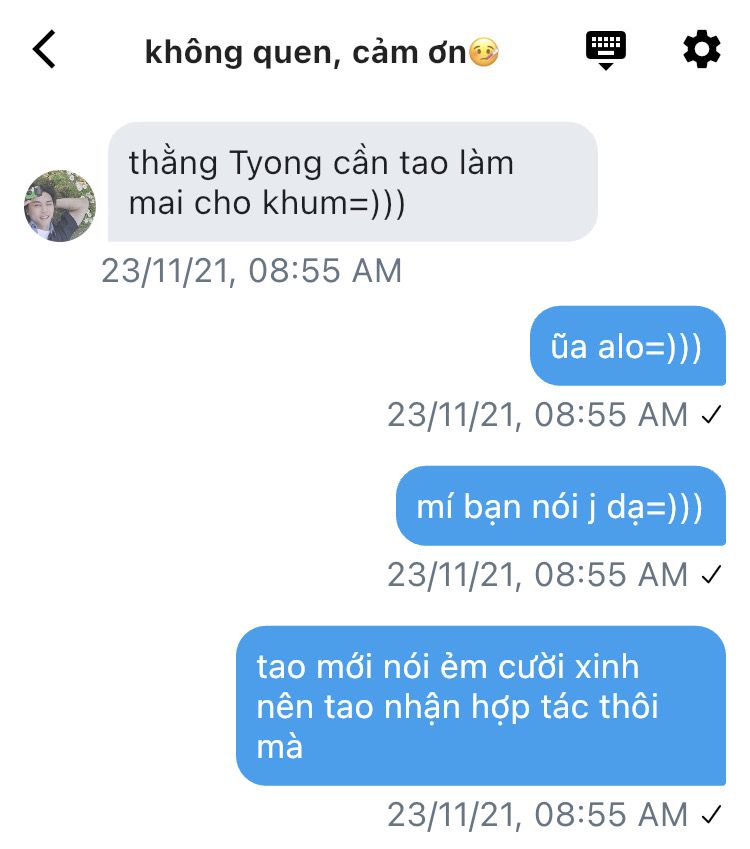The width and height of the screenshot is (750, 849).
Task: Tap the delivered checkmark under 'ũa alo=)))'
Action: pos(711,415)
